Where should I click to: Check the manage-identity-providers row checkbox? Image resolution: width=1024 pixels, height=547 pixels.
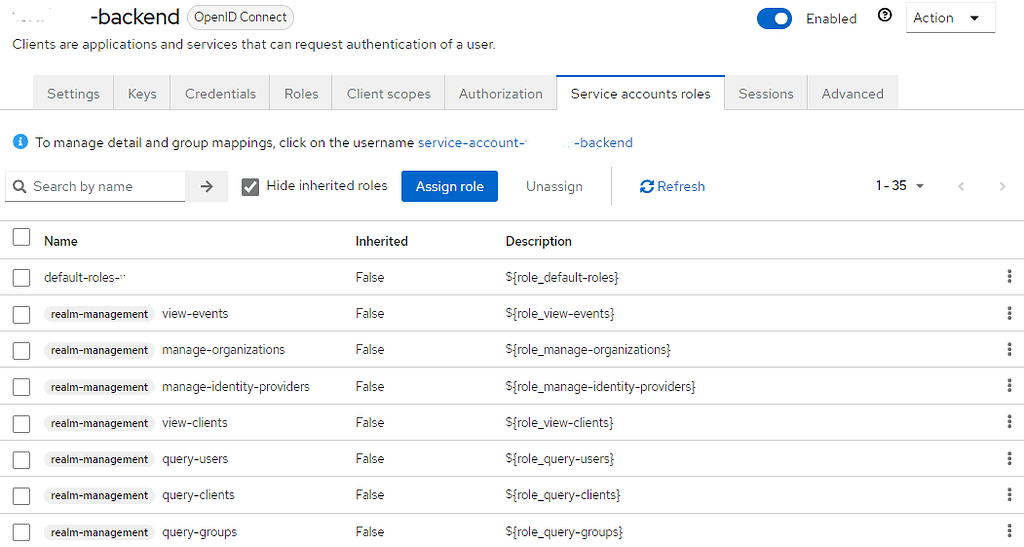coord(21,387)
